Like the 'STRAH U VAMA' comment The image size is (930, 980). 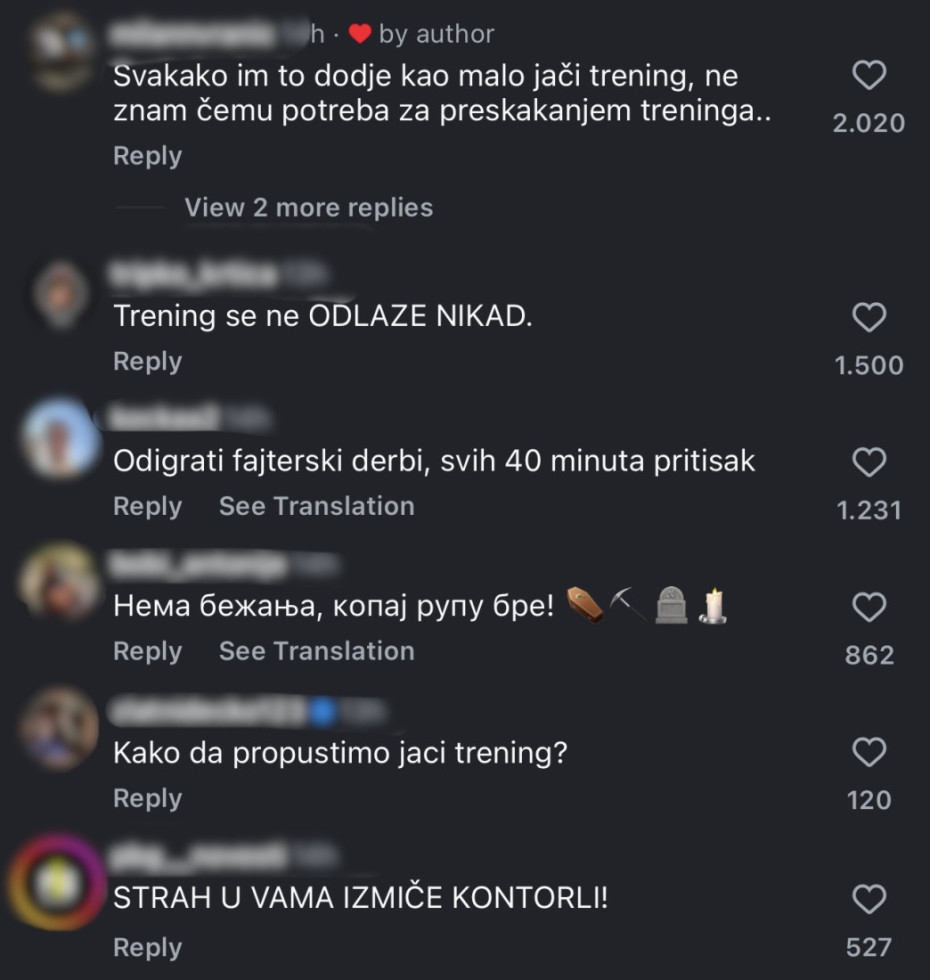(x=869, y=899)
